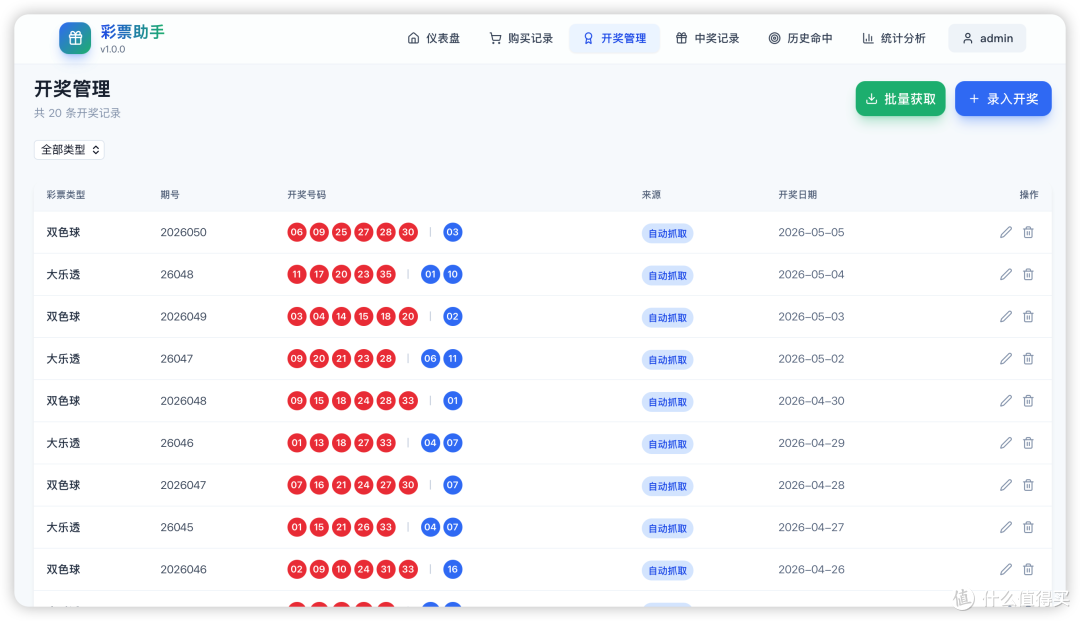Click issue number 26048
Screen dimensions: 1080x621
177,275
